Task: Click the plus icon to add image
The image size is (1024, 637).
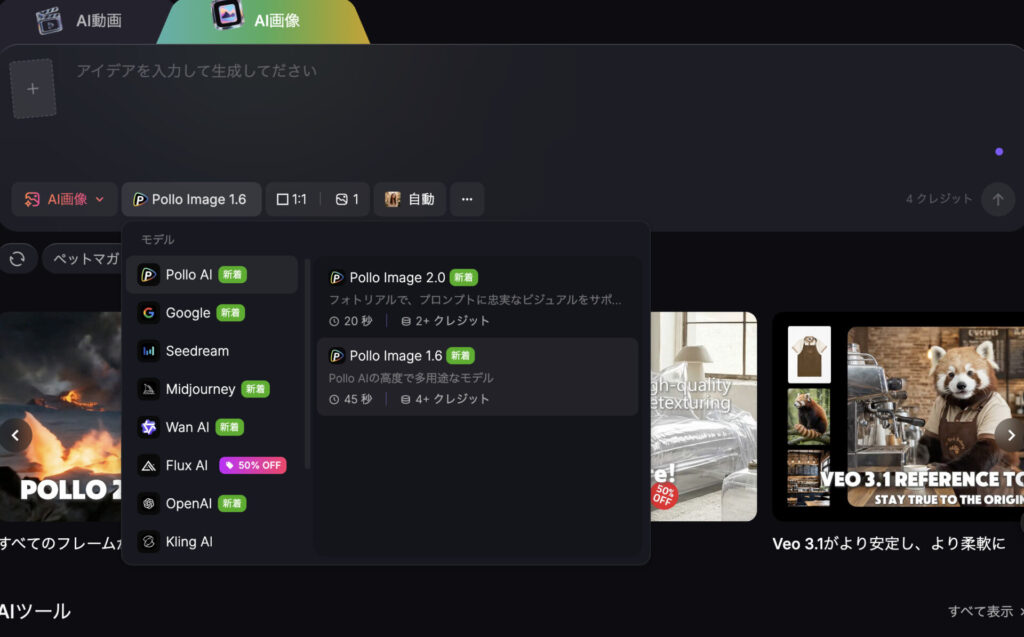Action: point(33,89)
